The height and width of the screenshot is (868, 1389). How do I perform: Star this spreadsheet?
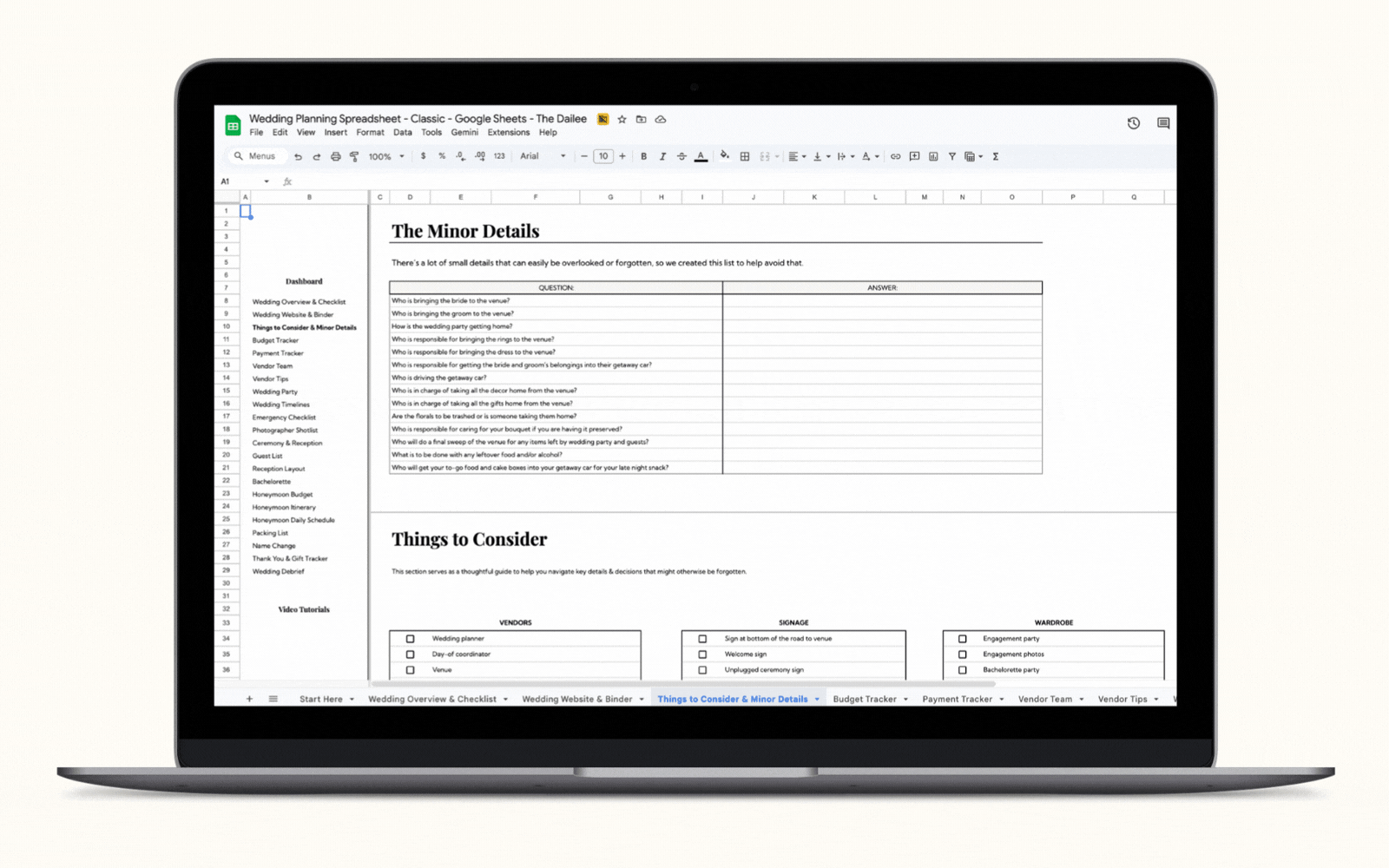(x=622, y=119)
